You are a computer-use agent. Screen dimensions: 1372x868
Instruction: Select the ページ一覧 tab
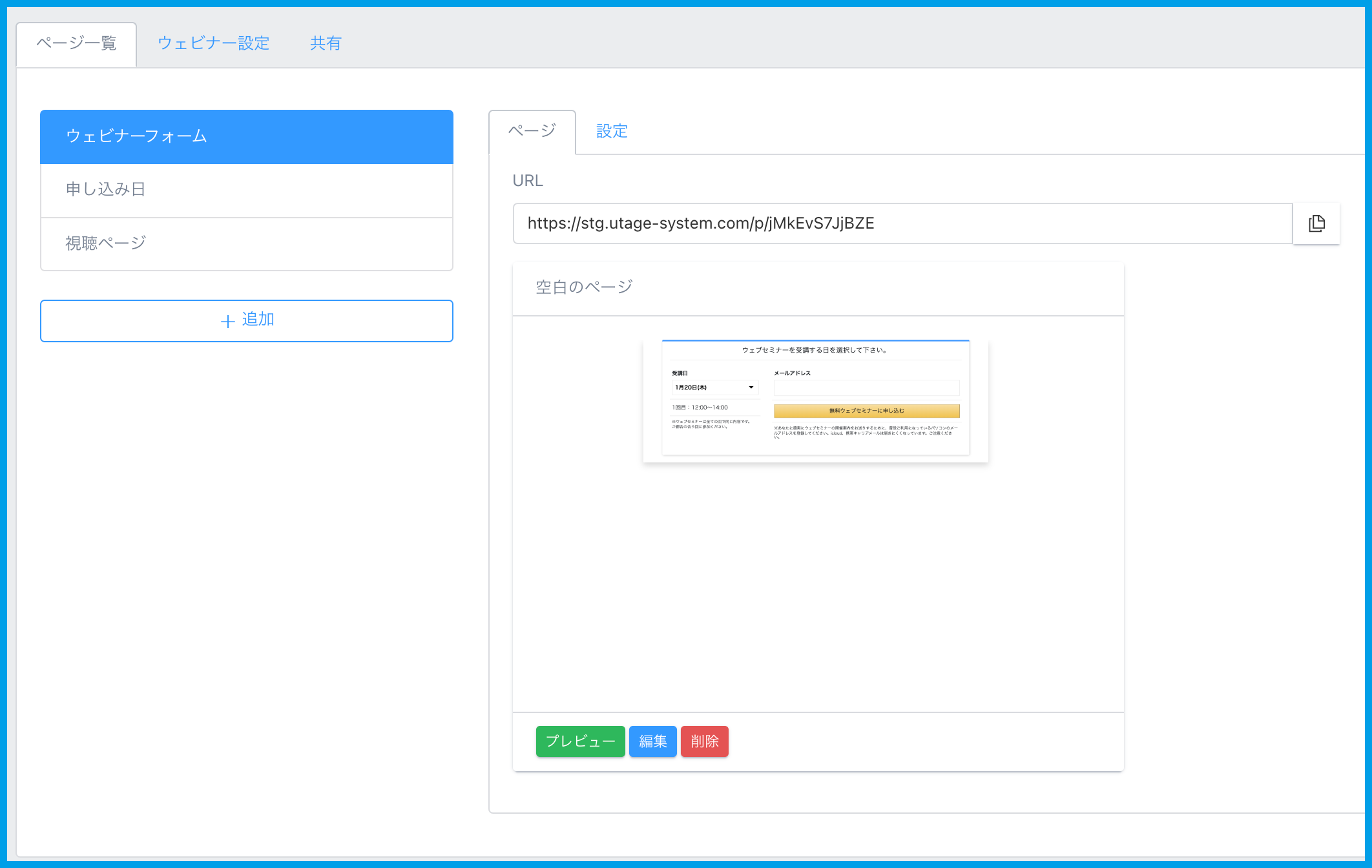[76, 43]
